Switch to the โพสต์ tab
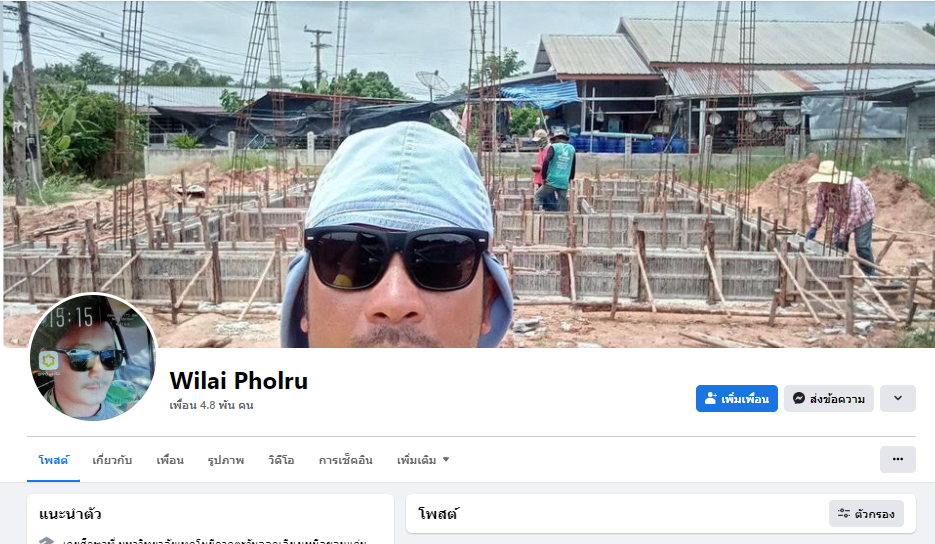The width and height of the screenshot is (935, 544). coord(53,460)
